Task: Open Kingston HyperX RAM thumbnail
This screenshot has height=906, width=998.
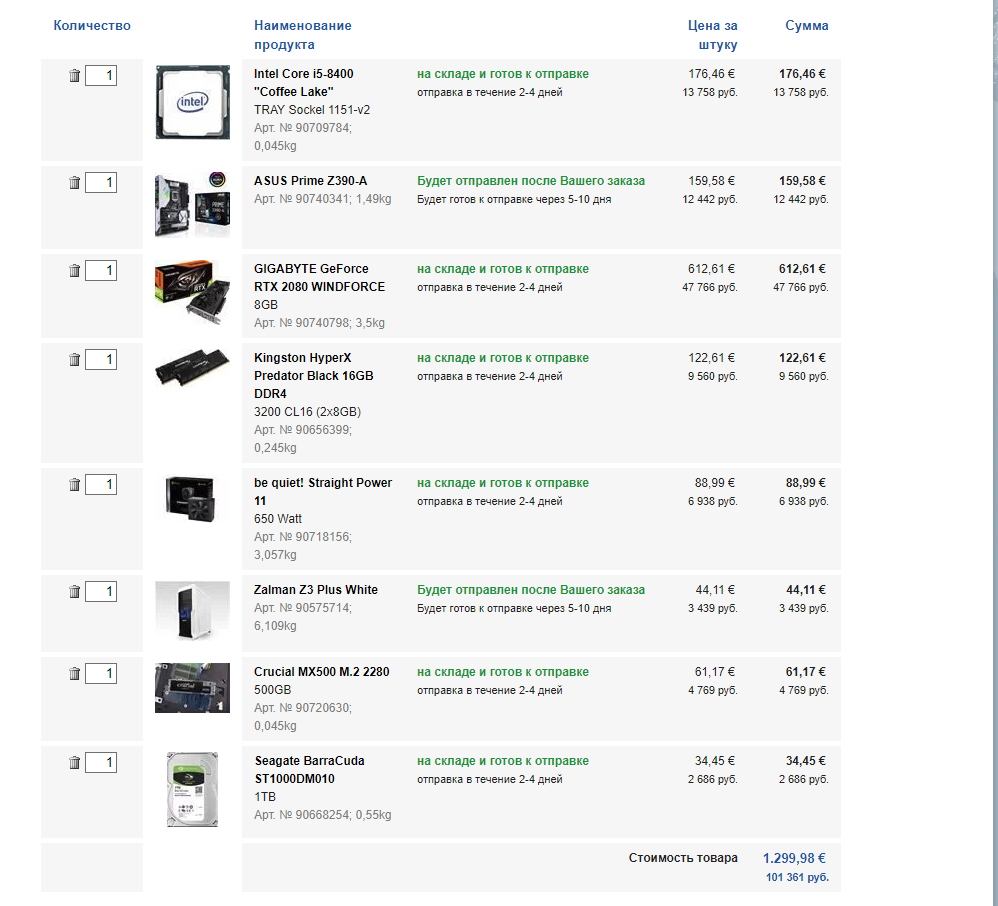Action: (x=192, y=367)
